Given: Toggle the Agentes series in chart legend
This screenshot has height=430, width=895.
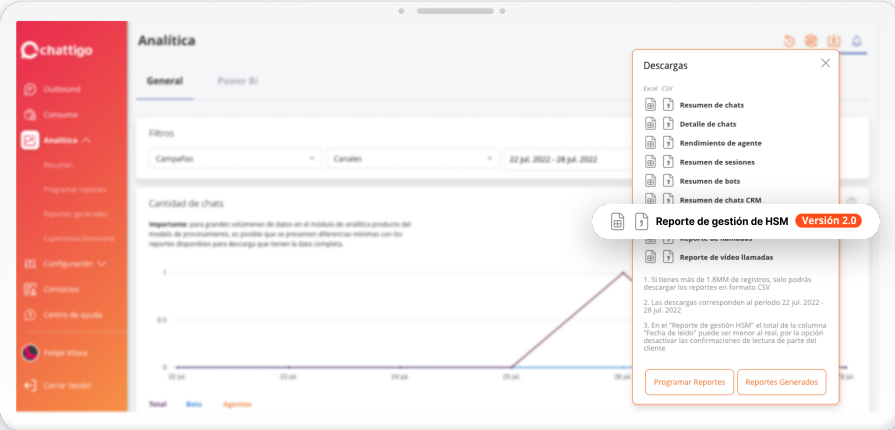Looking at the screenshot, I should point(236,404).
